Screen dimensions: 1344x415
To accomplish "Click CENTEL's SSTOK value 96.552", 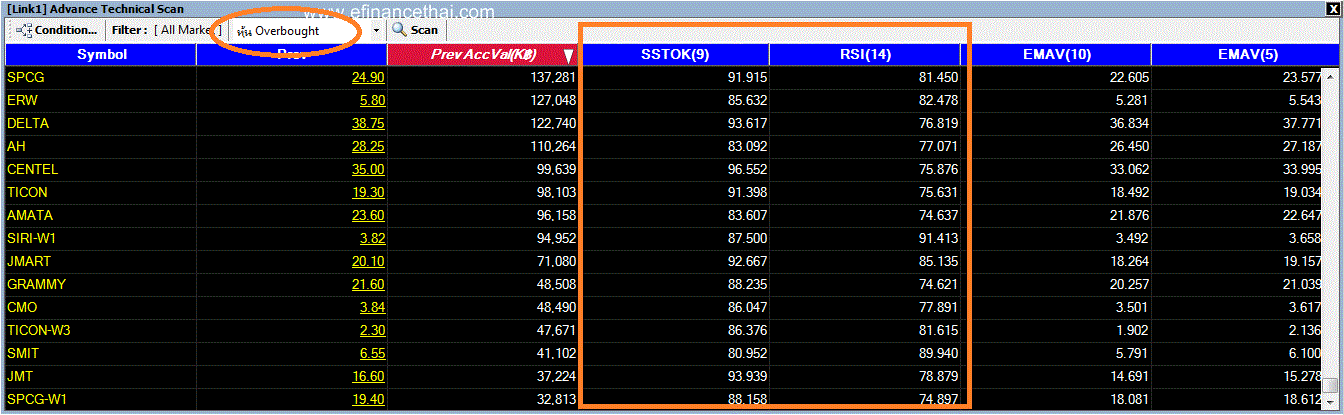I will pos(746,169).
